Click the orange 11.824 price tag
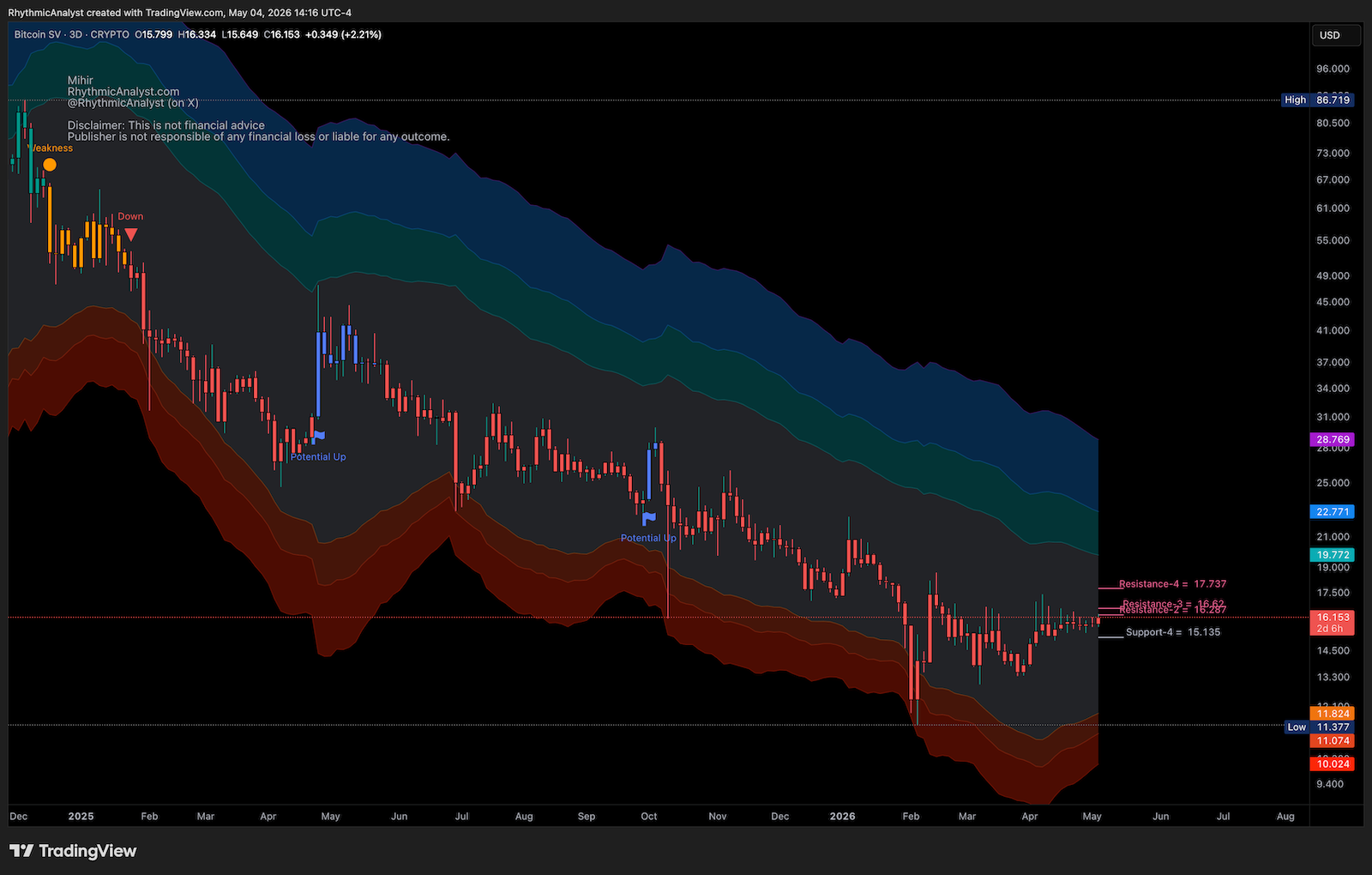This screenshot has width=1372, height=875. tap(1333, 714)
